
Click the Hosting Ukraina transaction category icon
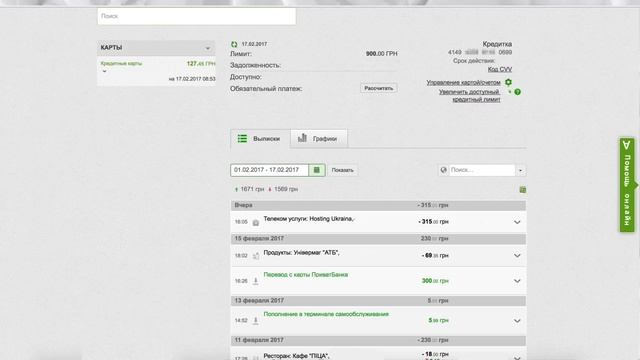256,222
